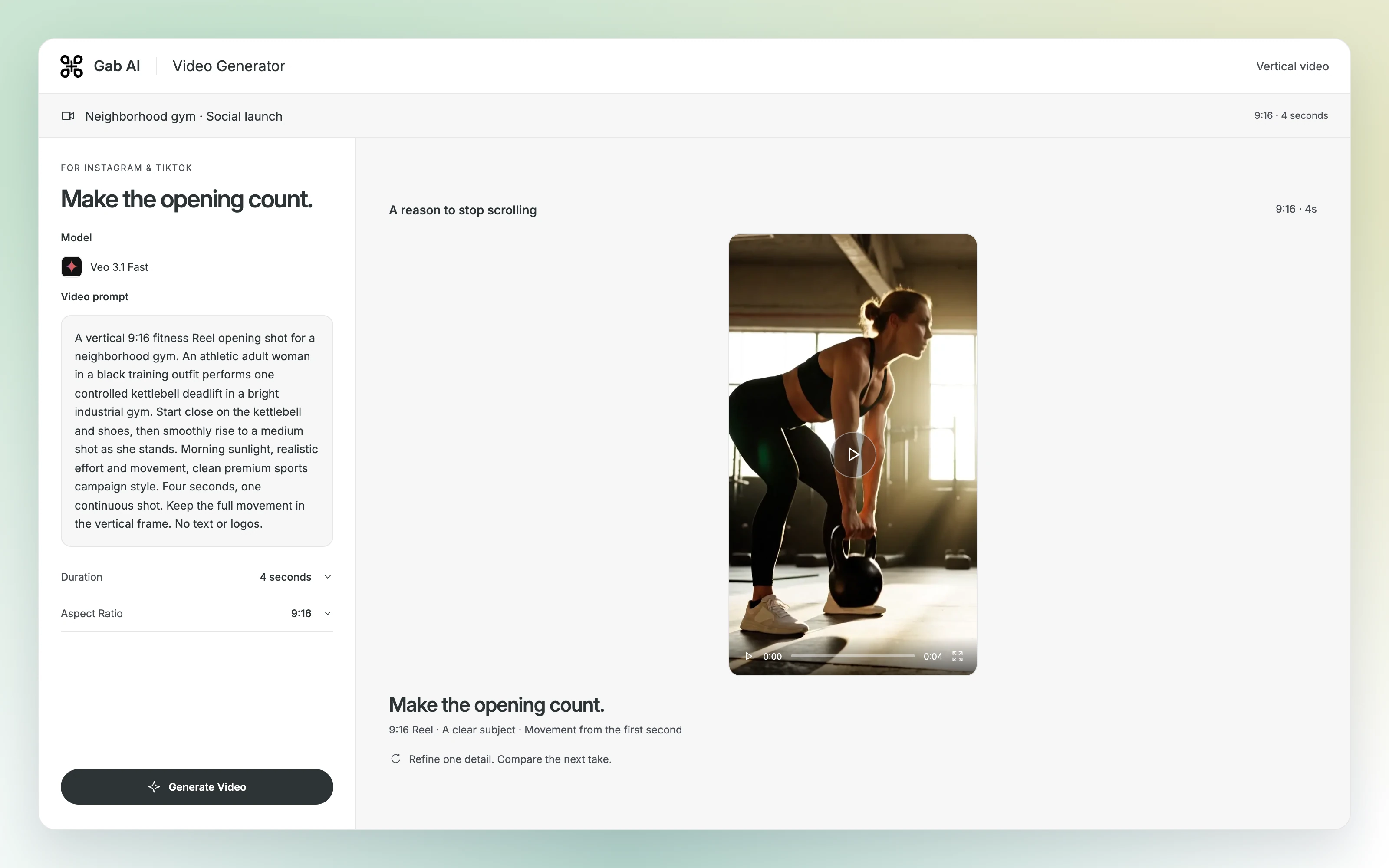The height and width of the screenshot is (868, 1389).
Task: Open the Duration dropdown showing 4 seconds
Action: pyautogui.click(x=197, y=577)
